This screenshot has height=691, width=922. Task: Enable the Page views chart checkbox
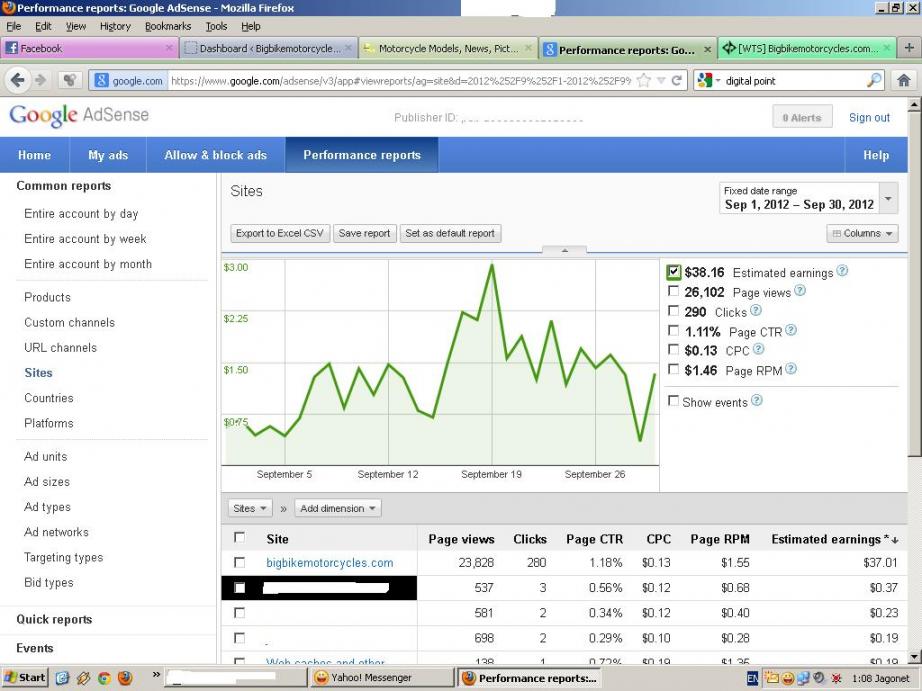click(674, 291)
